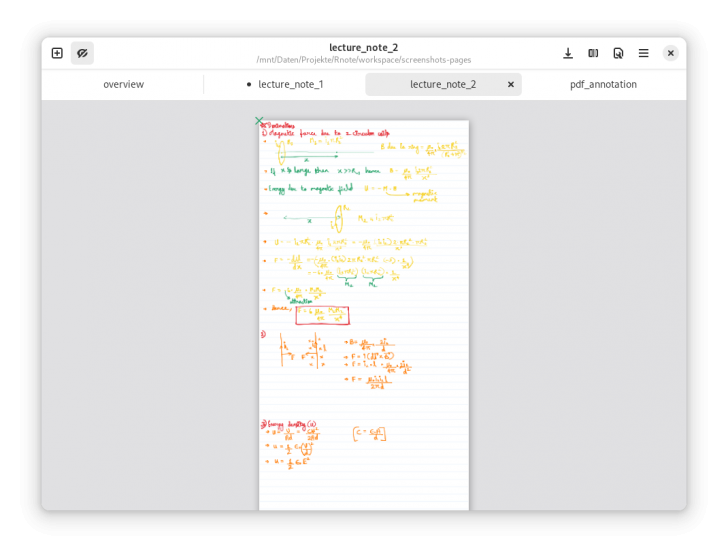The height and width of the screenshot is (556, 728).
Task: Switch to the overview tab
Action: click(x=124, y=84)
